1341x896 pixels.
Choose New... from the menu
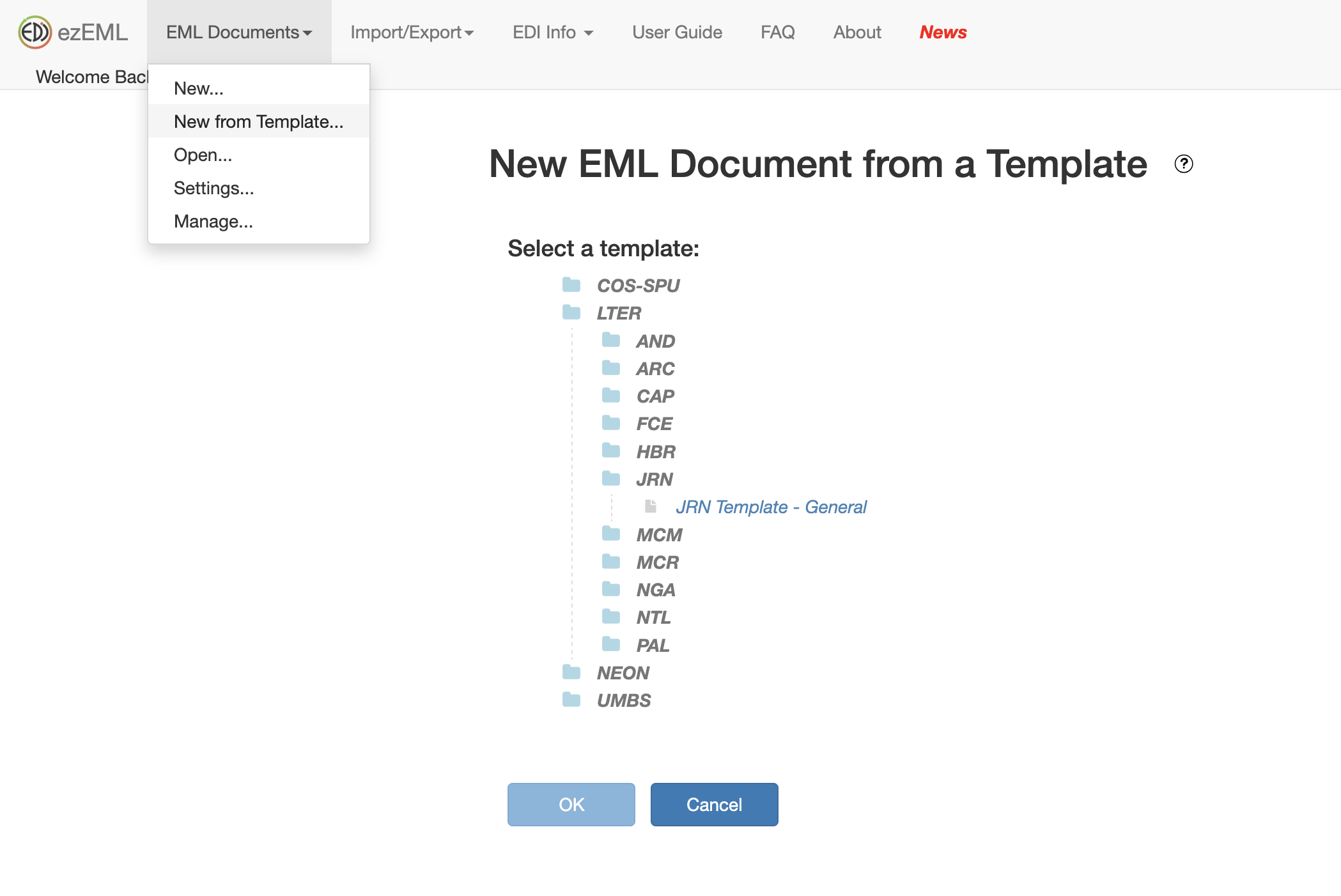pyautogui.click(x=259, y=88)
